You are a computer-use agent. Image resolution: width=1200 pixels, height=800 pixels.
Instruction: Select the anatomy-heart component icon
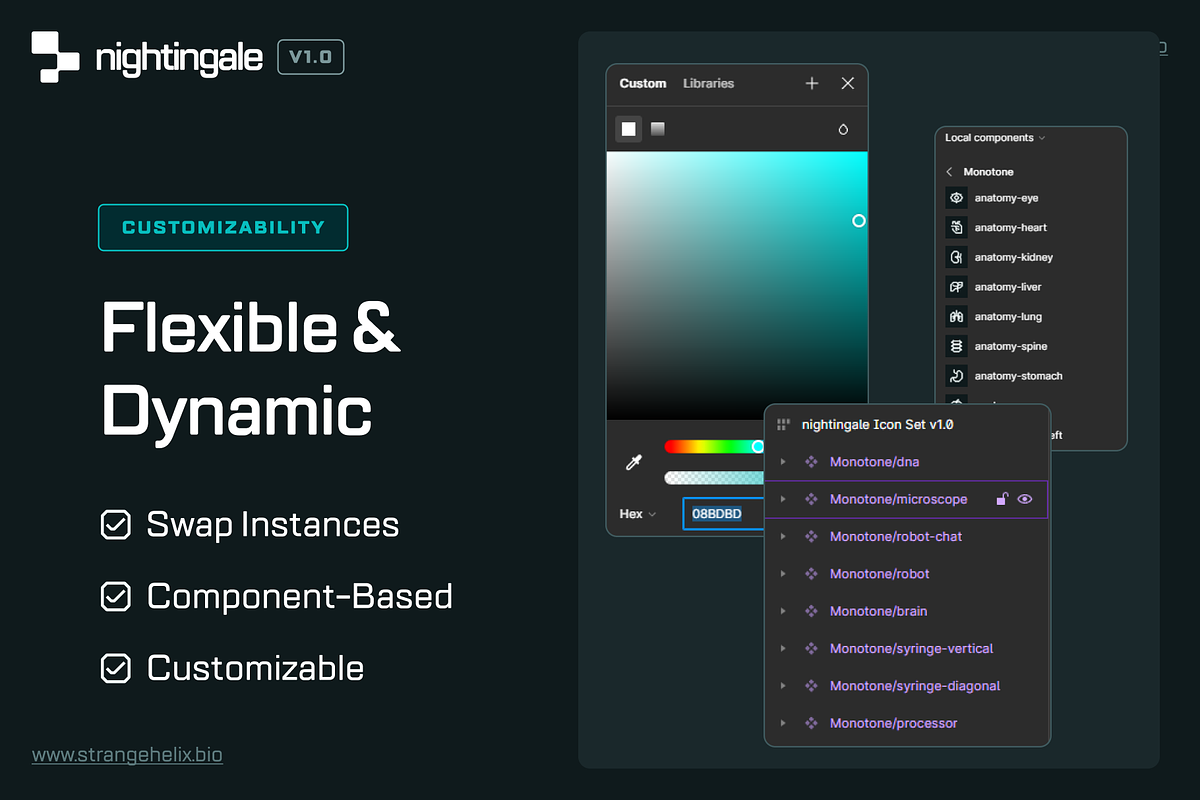pyautogui.click(x=956, y=227)
